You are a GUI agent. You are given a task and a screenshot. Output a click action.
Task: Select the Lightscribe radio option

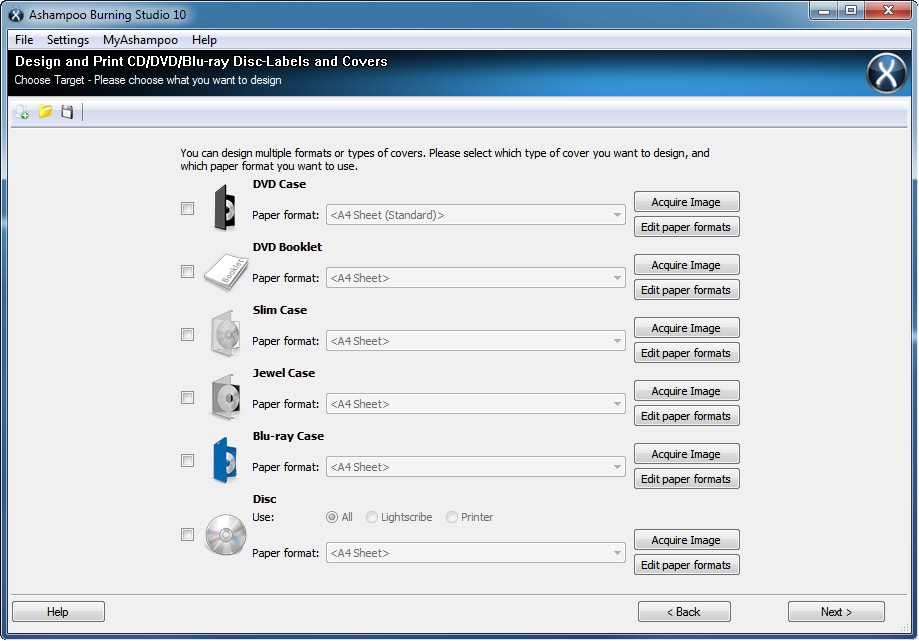tap(372, 517)
